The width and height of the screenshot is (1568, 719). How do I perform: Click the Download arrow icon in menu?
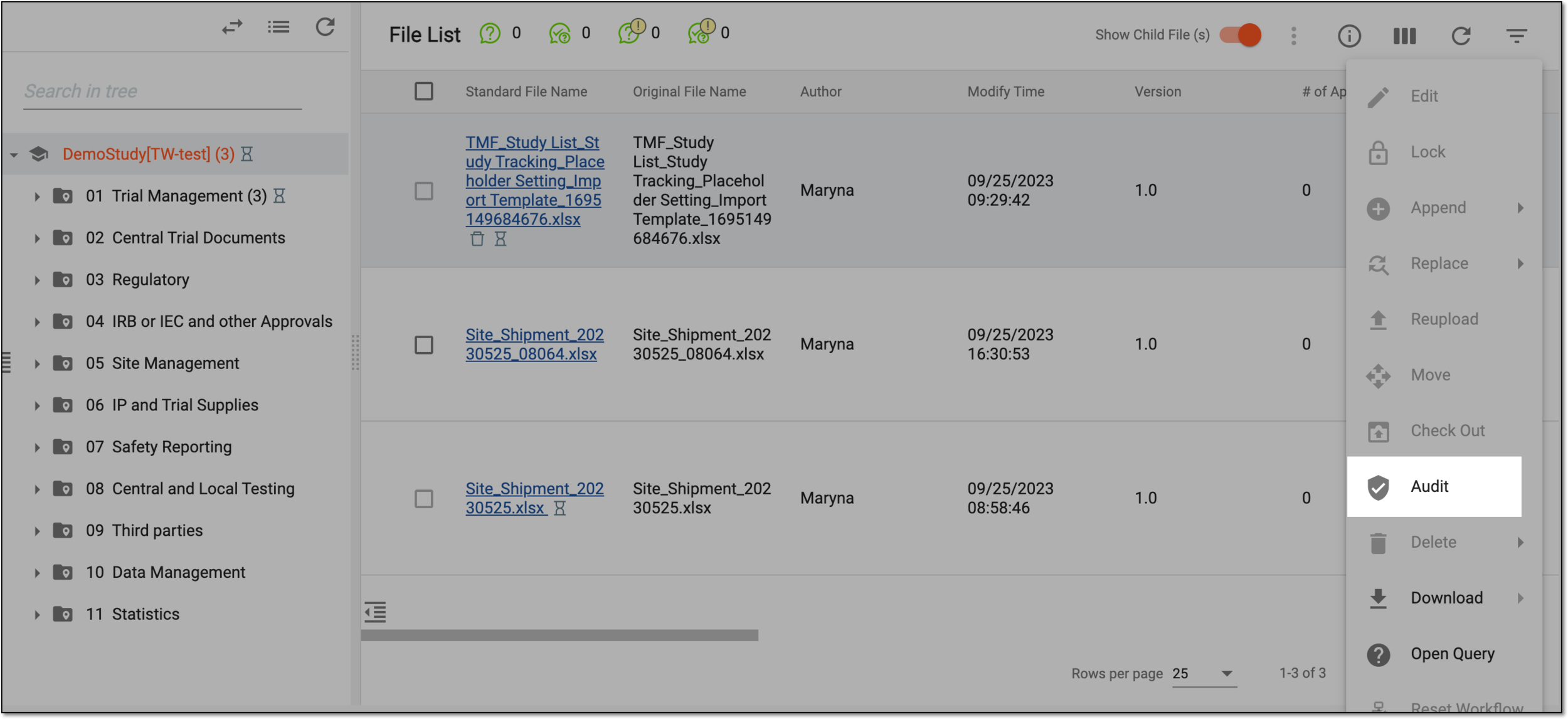1378,598
